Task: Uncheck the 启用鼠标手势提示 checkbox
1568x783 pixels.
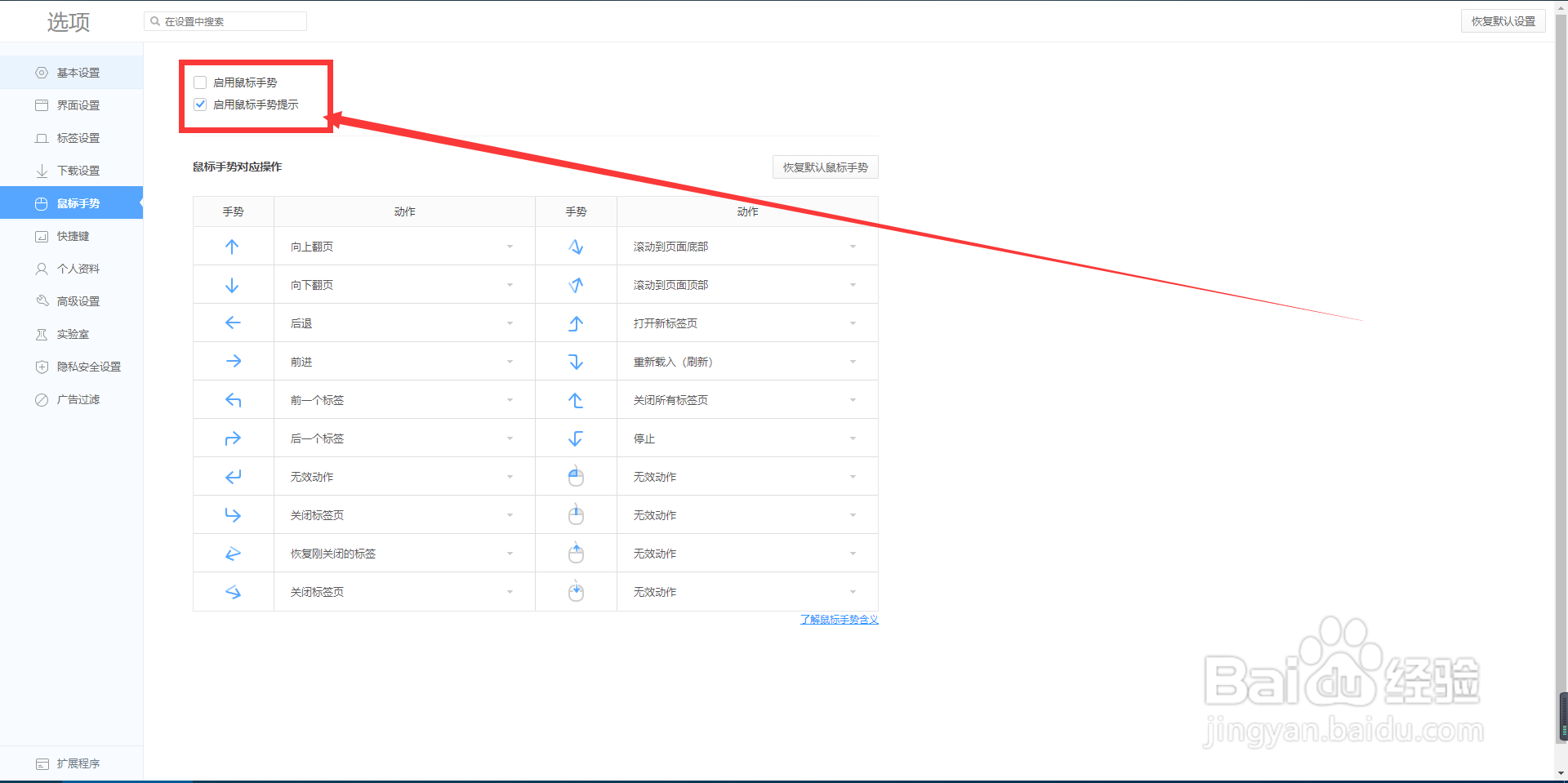Action: 200,105
